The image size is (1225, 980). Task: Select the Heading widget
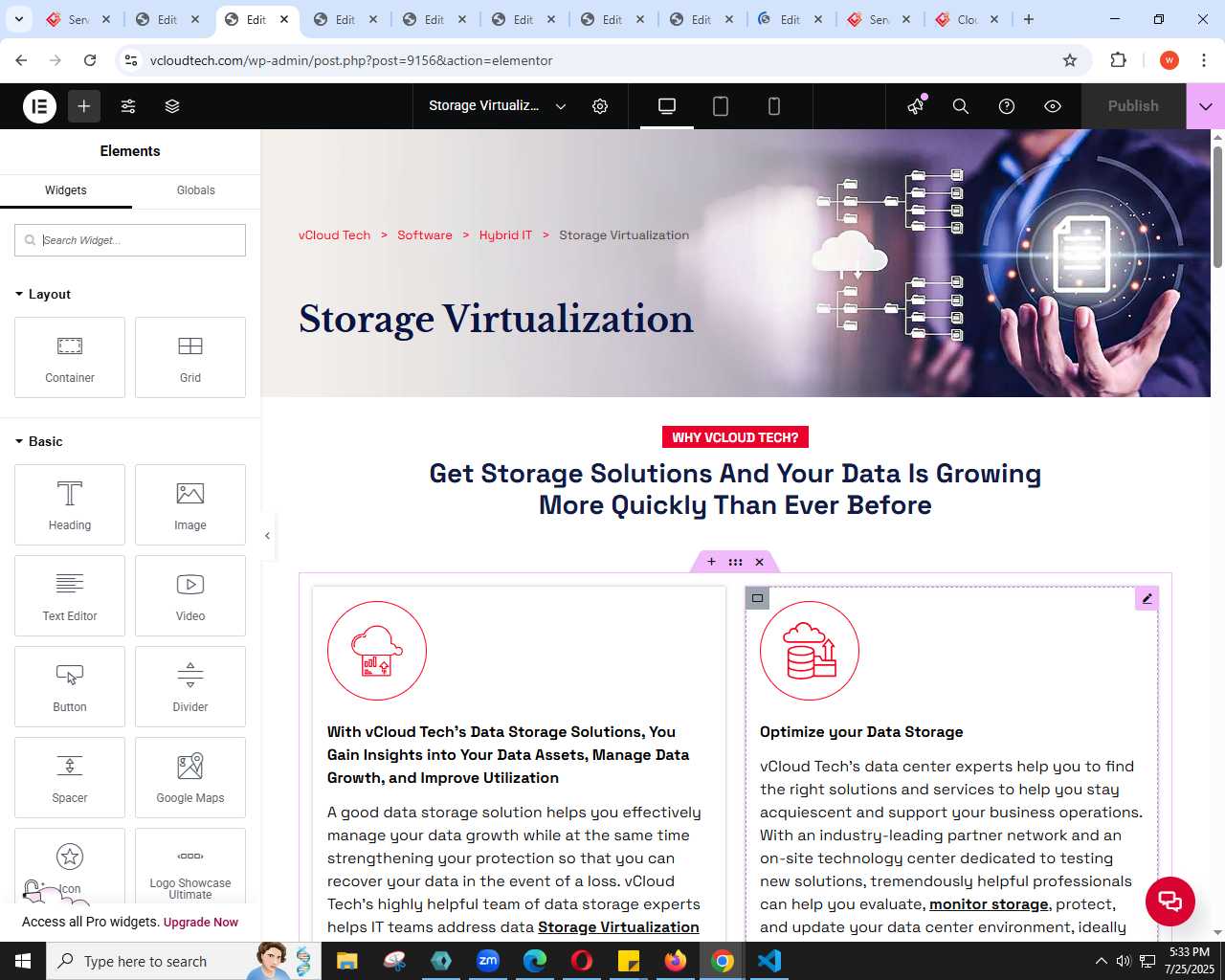(70, 504)
